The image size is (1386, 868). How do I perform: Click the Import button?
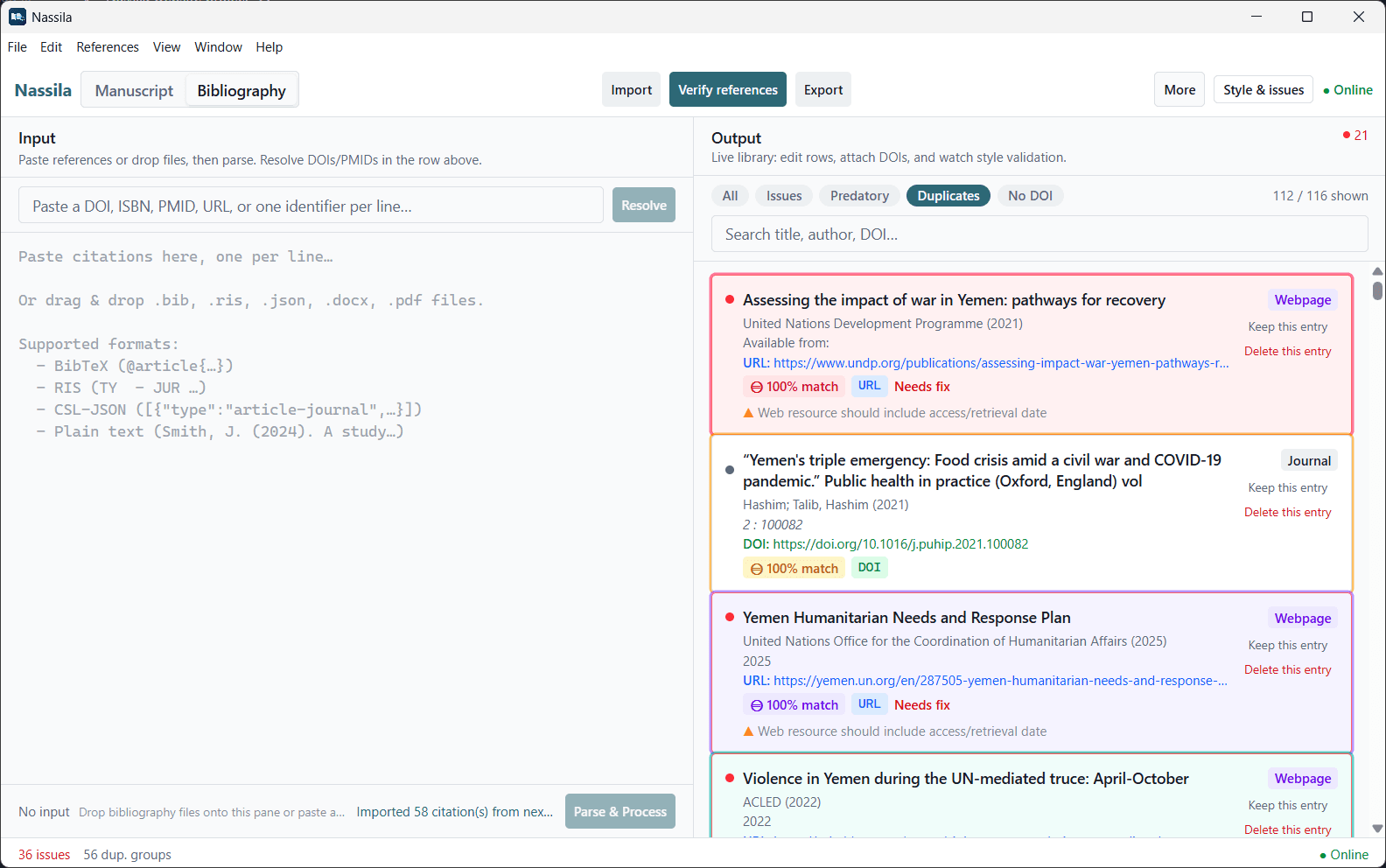[x=632, y=89]
